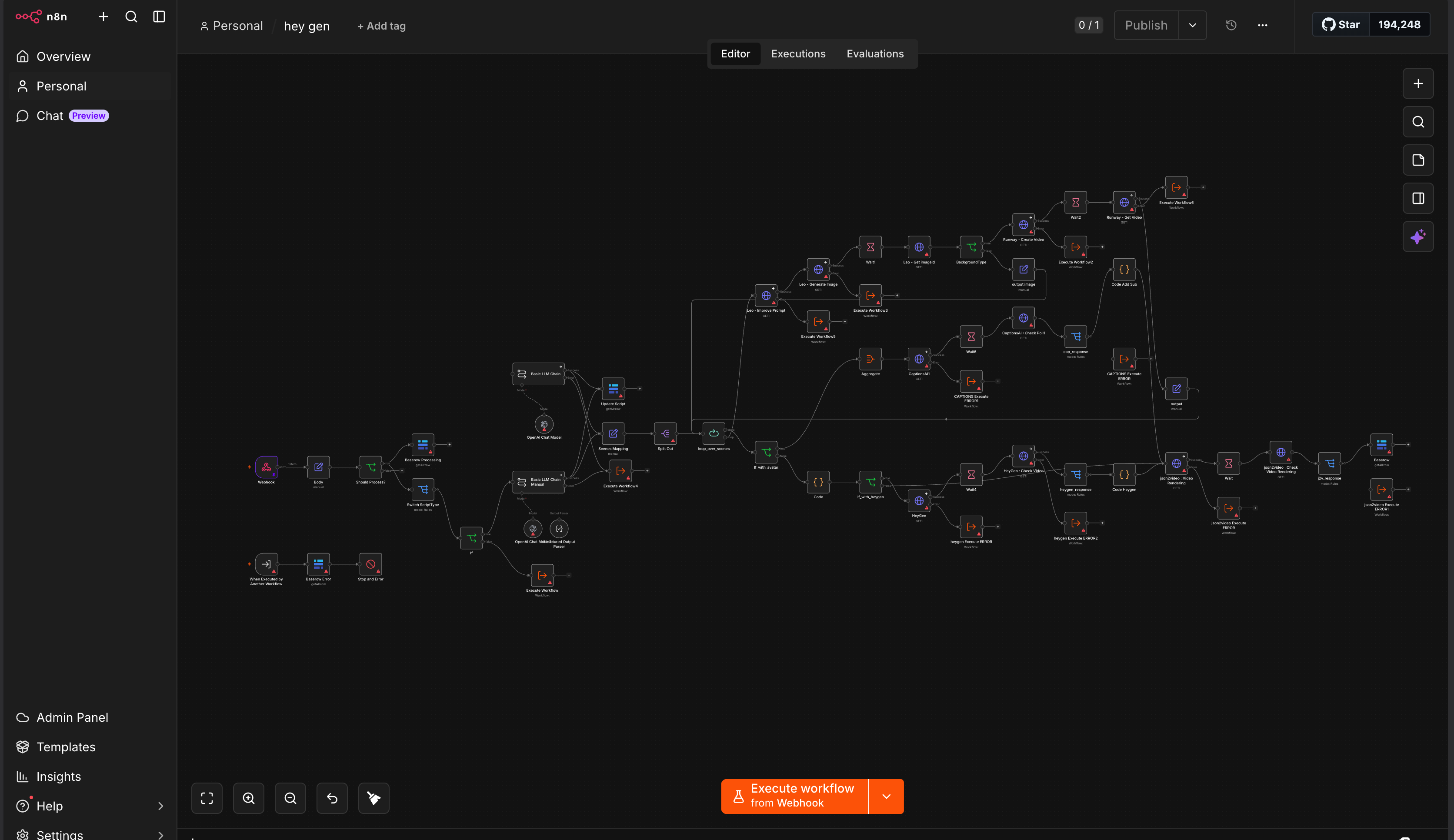
Task: Click + Add tag
Action: point(381,26)
